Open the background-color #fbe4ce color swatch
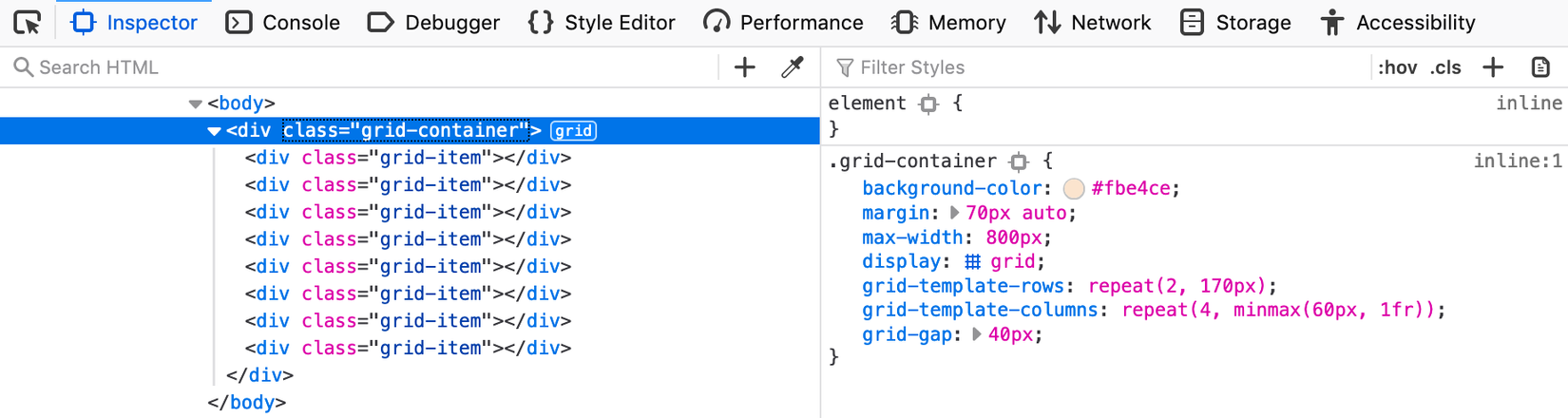 pyautogui.click(x=1074, y=189)
